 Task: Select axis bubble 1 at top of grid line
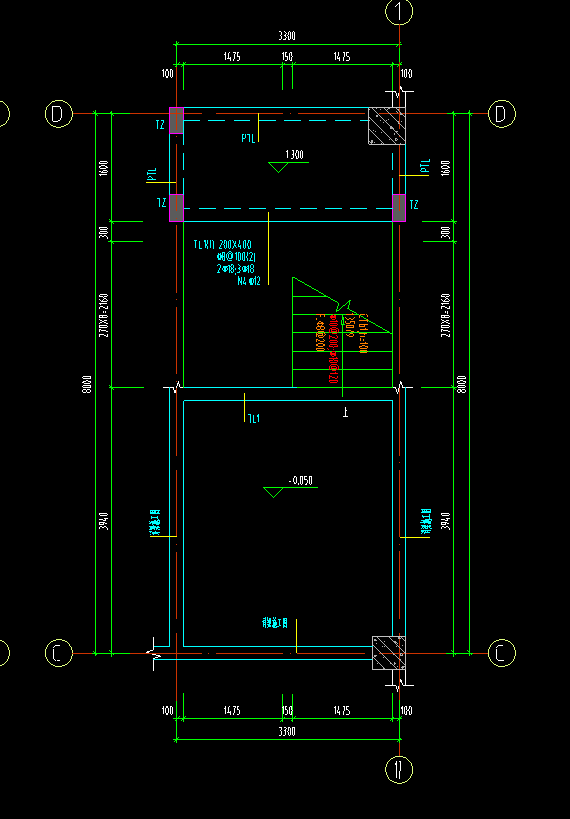click(x=399, y=11)
